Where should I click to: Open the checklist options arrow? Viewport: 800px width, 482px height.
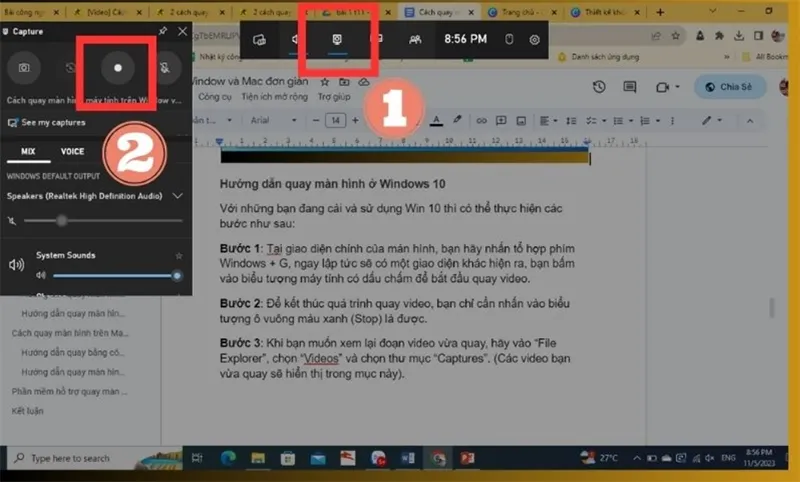coord(604,121)
